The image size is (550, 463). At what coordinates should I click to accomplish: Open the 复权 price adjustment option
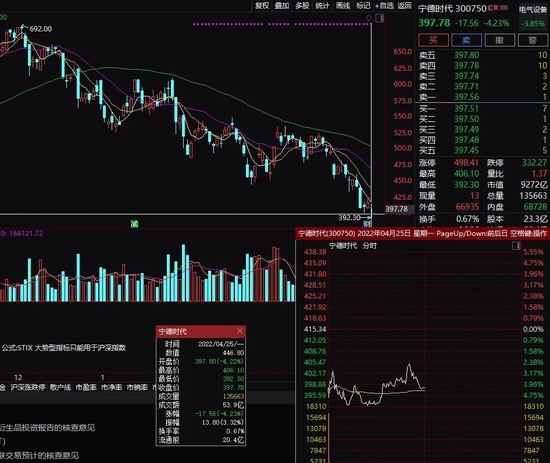point(261,5)
